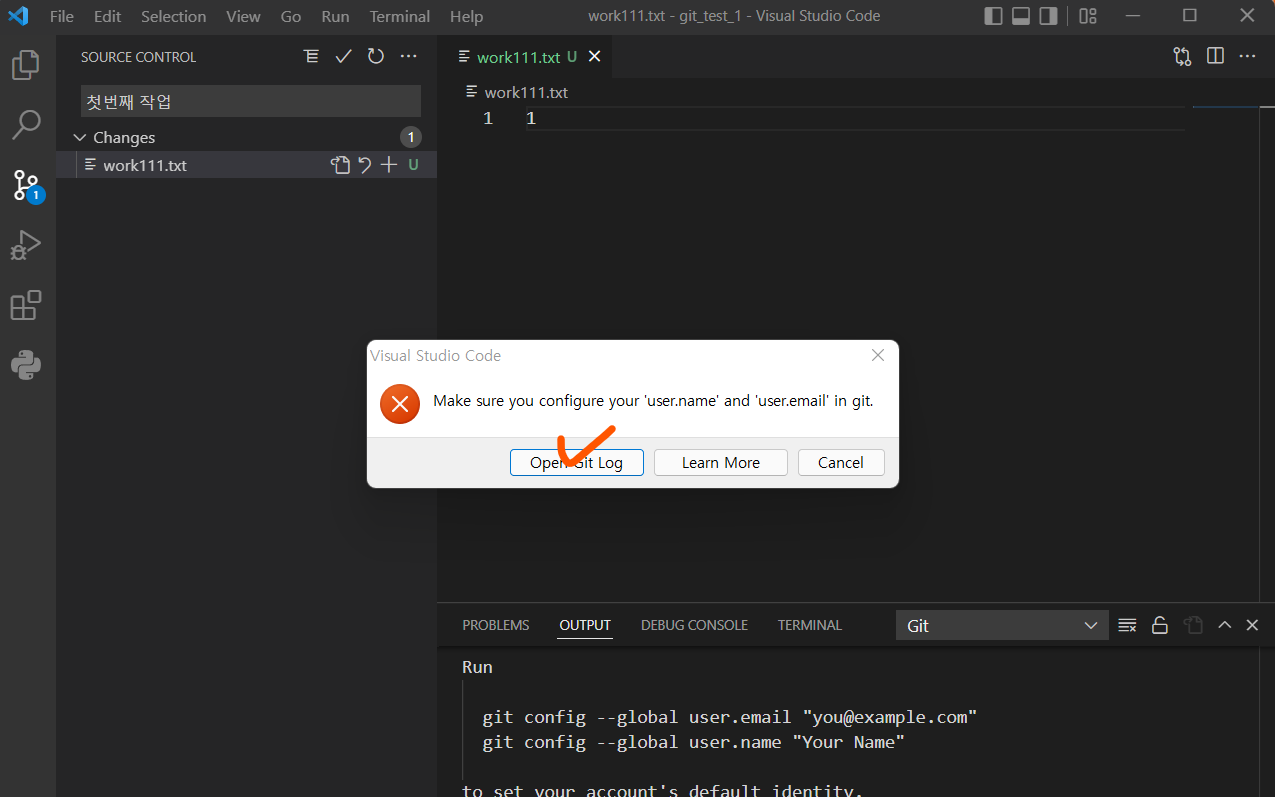
Task: Open Source Control view icon
Action: click(26, 185)
